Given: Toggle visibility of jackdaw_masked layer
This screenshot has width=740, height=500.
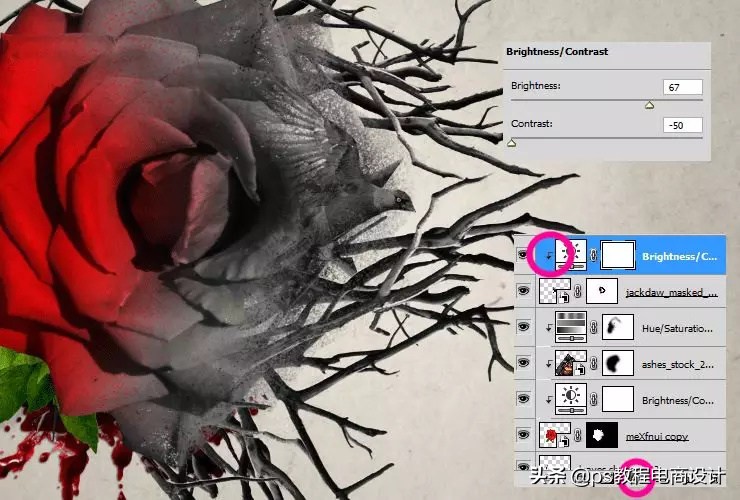Looking at the screenshot, I should click(x=523, y=291).
